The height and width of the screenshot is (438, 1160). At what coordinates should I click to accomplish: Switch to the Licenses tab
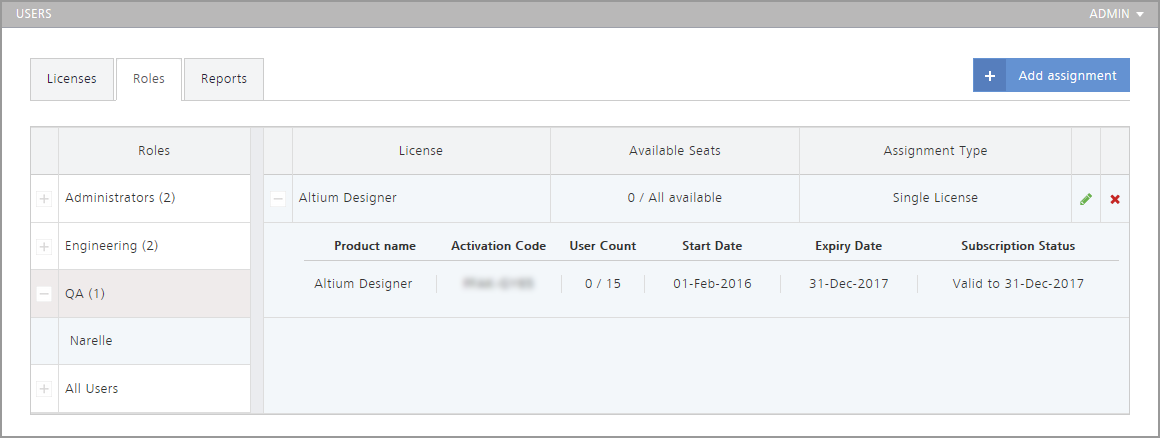72,79
